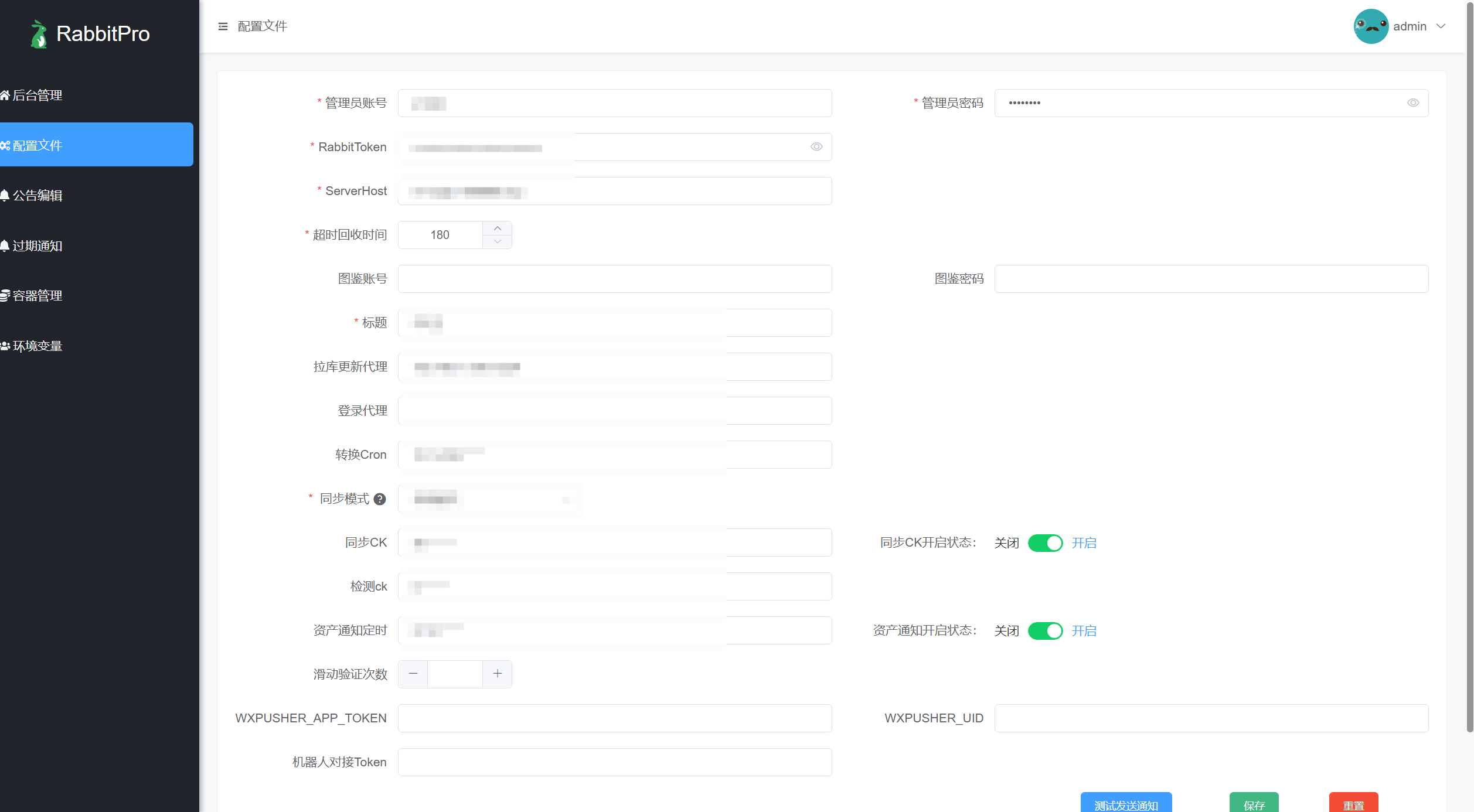The image size is (1474, 812).
Task: Focus the WXPUSHER_APP_TOKEN input field
Action: tap(615, 718)
